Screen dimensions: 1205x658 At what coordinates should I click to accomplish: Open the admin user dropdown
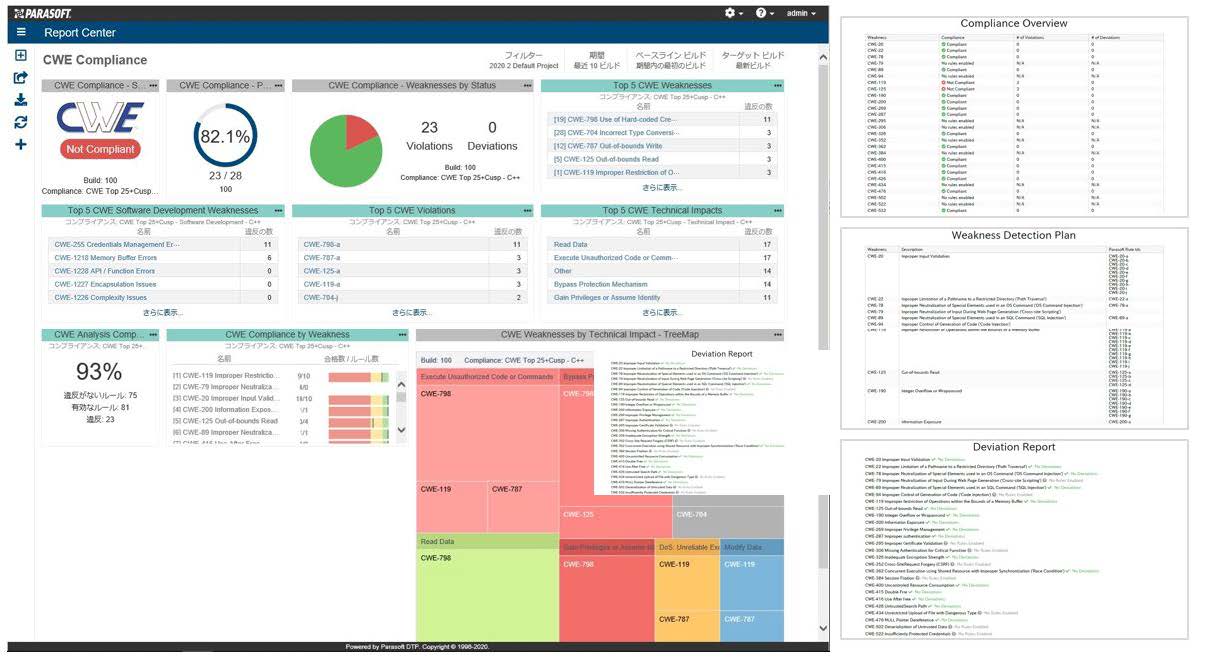802,13
